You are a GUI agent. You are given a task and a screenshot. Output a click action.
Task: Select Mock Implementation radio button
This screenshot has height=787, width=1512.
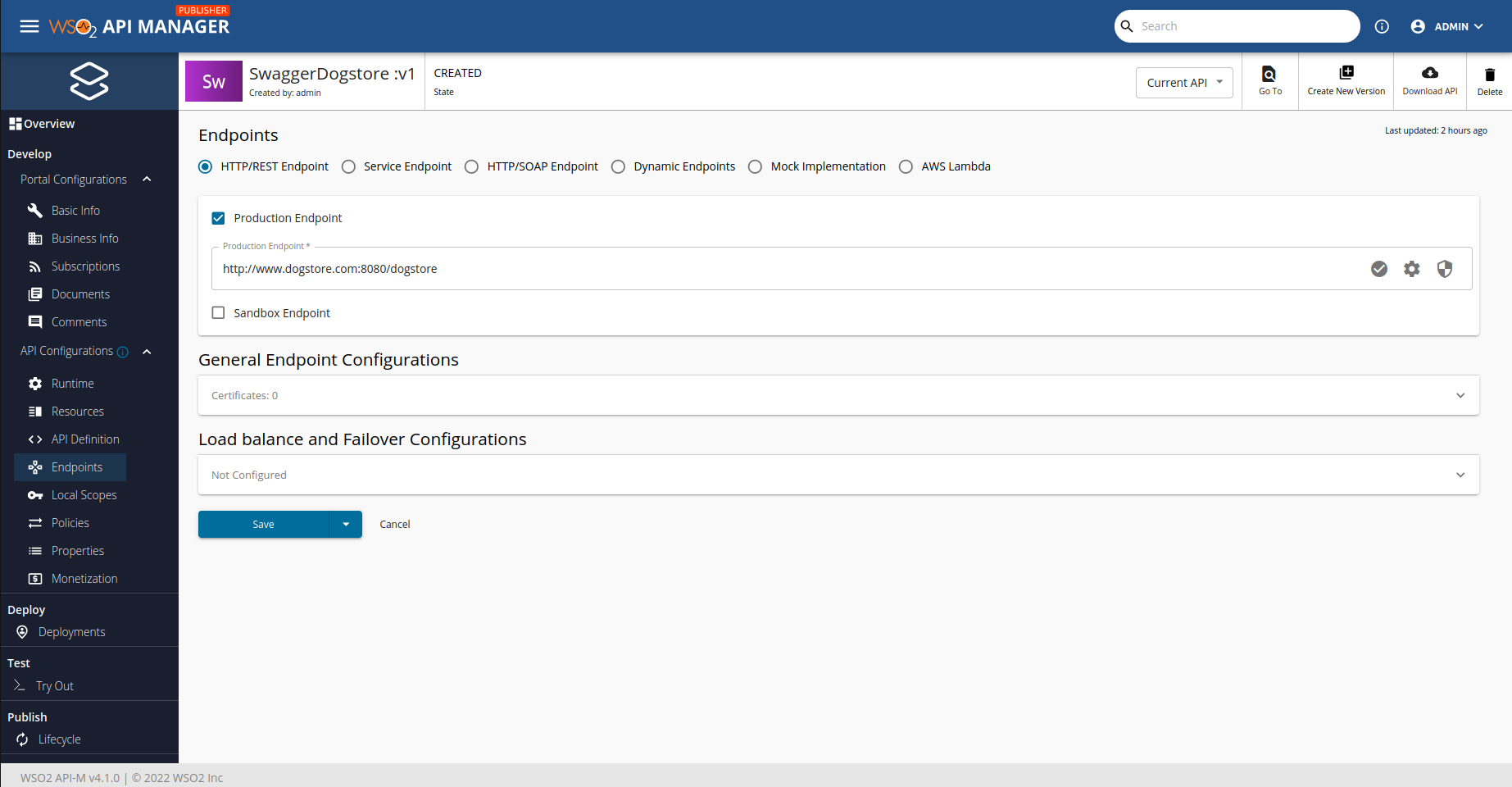(x=755, y=166)
